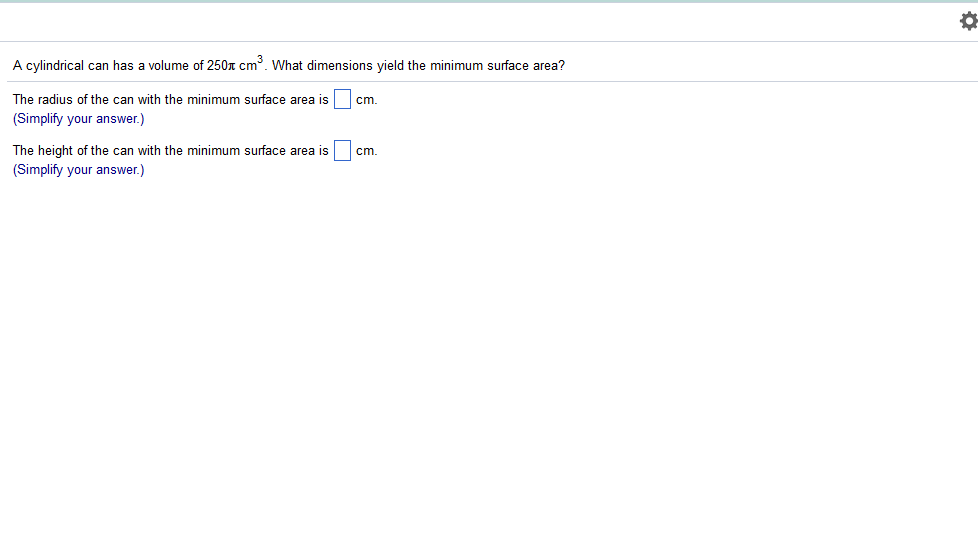The image size is (978, 533).
Task: Click "What dimensions yield" phrase
Action: click(336, 66)
